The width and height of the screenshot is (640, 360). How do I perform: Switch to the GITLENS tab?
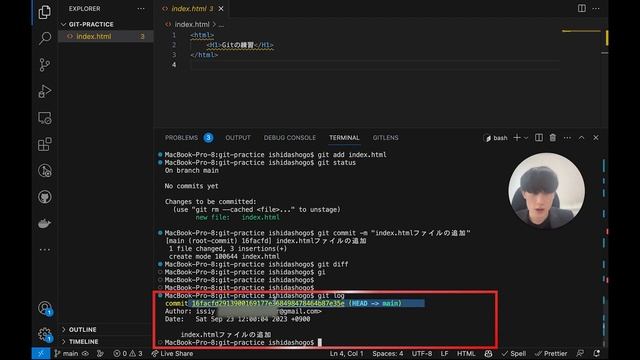(x=385, y=138)
